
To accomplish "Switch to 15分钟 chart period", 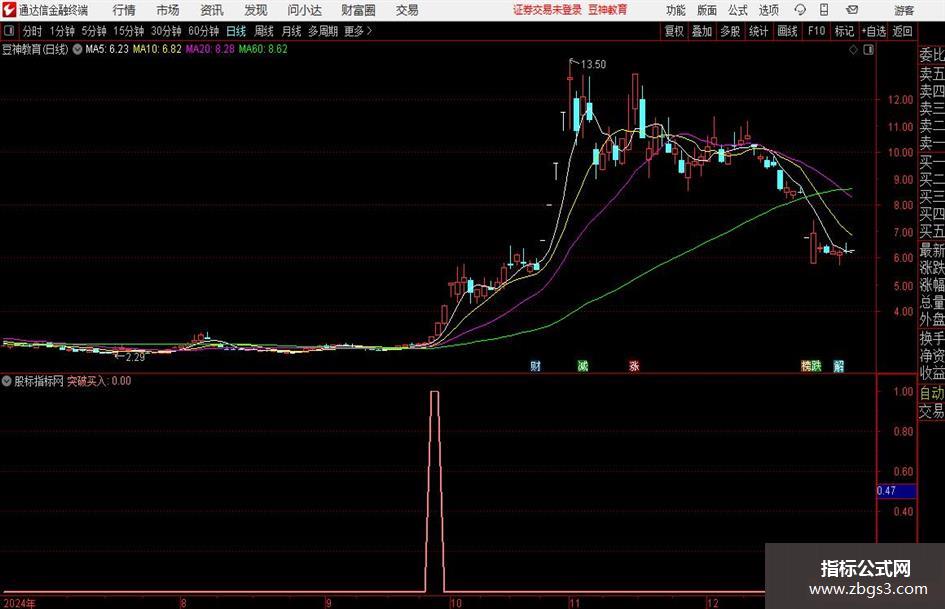I will tap(128, 31).
